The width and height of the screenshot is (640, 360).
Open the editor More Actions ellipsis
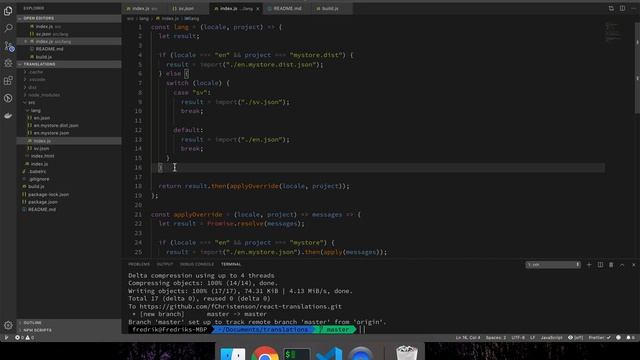click(x=633, y=8)
